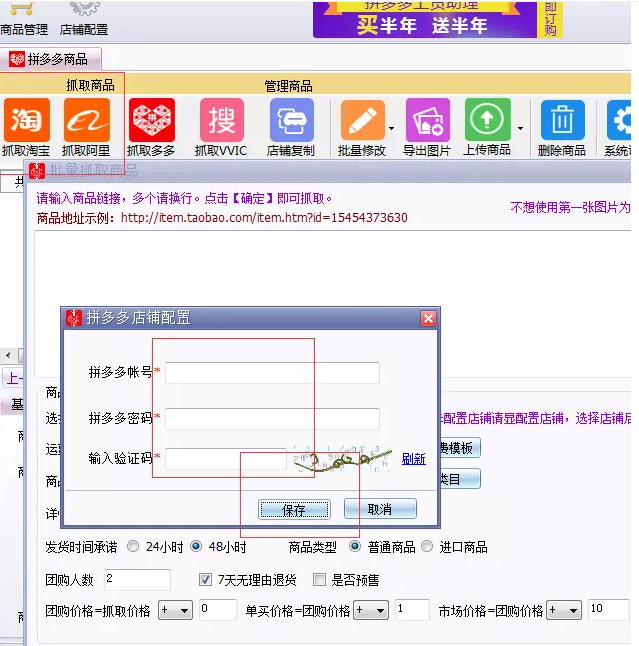Open the 单买价格 operator dropdown

(371, 610)
